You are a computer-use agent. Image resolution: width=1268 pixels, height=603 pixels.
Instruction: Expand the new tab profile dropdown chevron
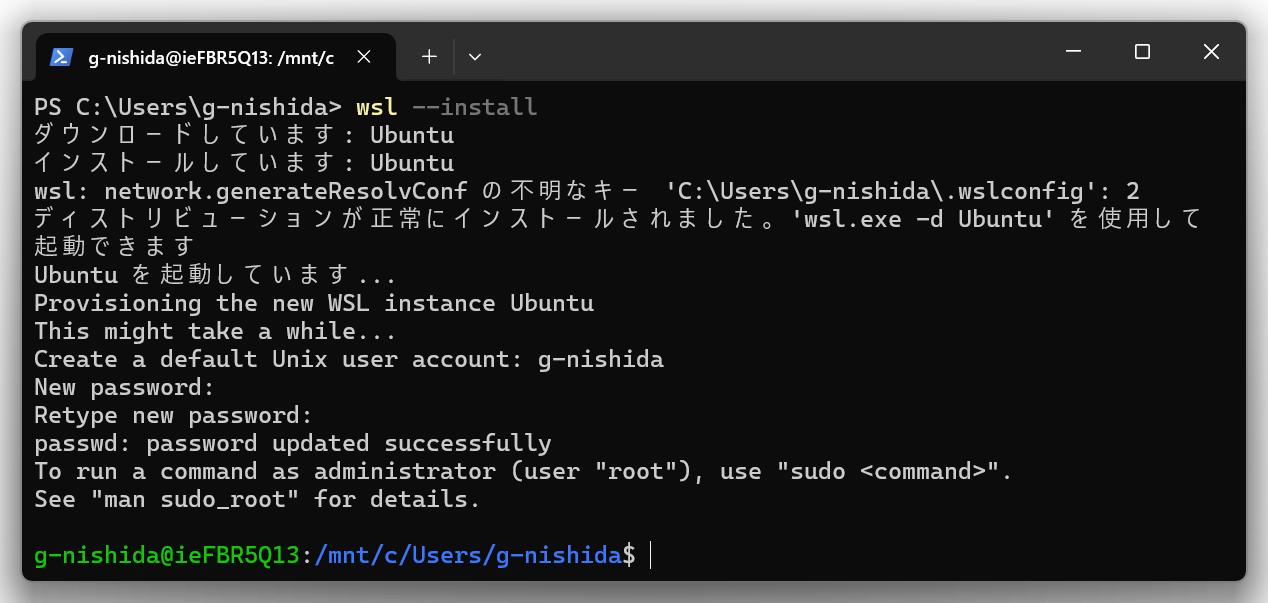tap(475, 57)
